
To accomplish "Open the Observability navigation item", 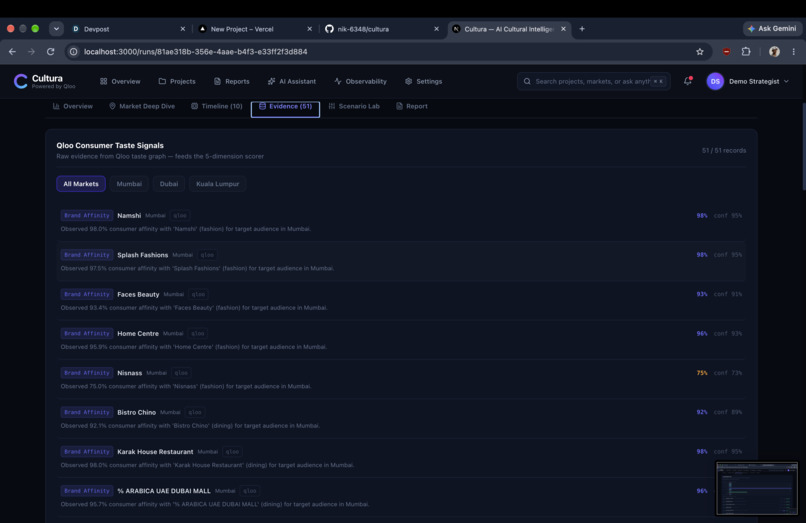I will click(x=360, y=81).
